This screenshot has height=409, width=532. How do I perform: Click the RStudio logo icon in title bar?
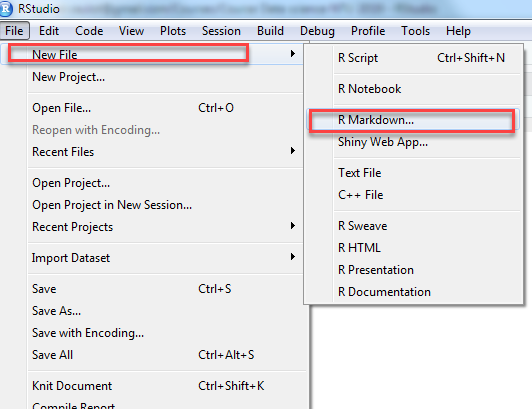(x=6, y=8)
